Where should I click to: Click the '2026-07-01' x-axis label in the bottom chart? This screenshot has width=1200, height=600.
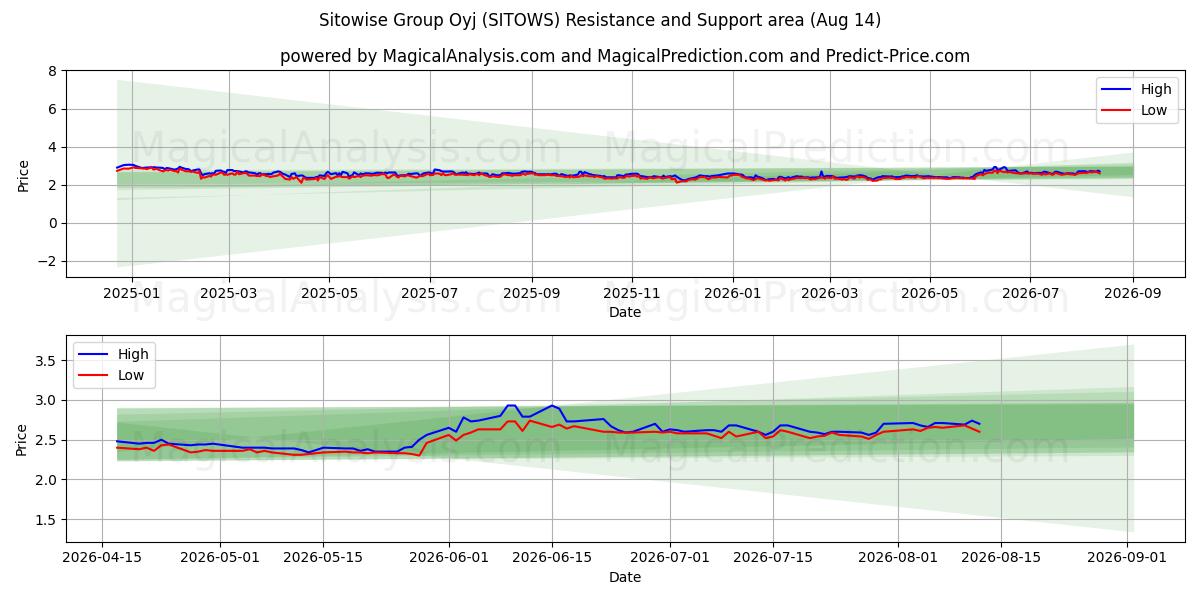[x=668, y=559]
